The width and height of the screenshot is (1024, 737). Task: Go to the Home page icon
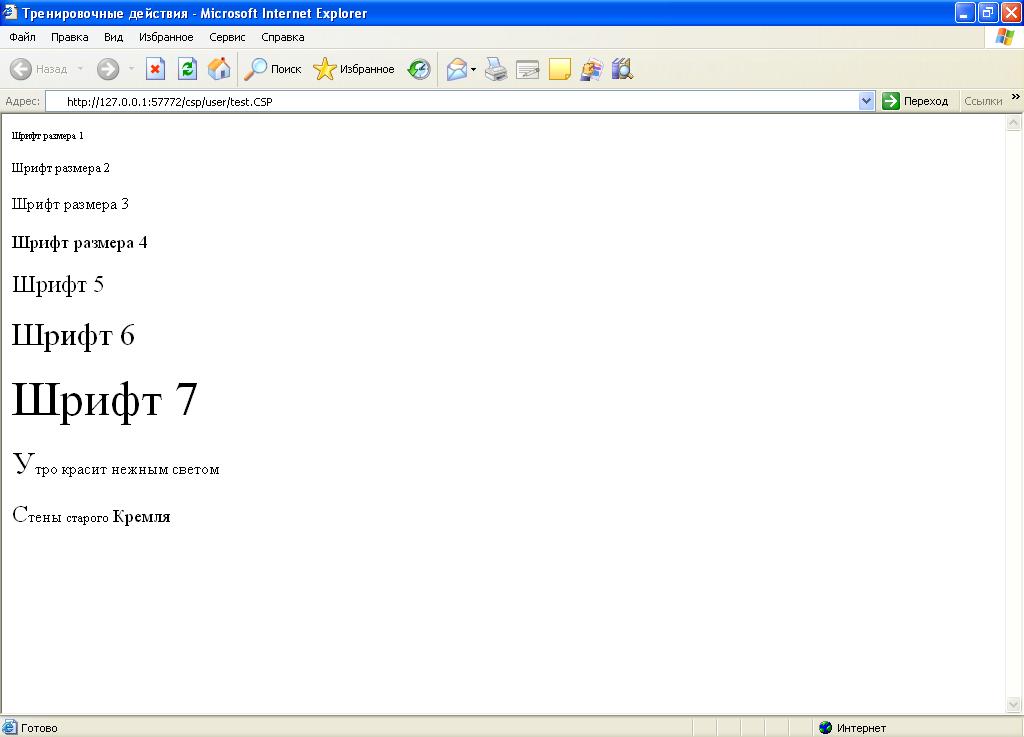(x=219, y=69)
